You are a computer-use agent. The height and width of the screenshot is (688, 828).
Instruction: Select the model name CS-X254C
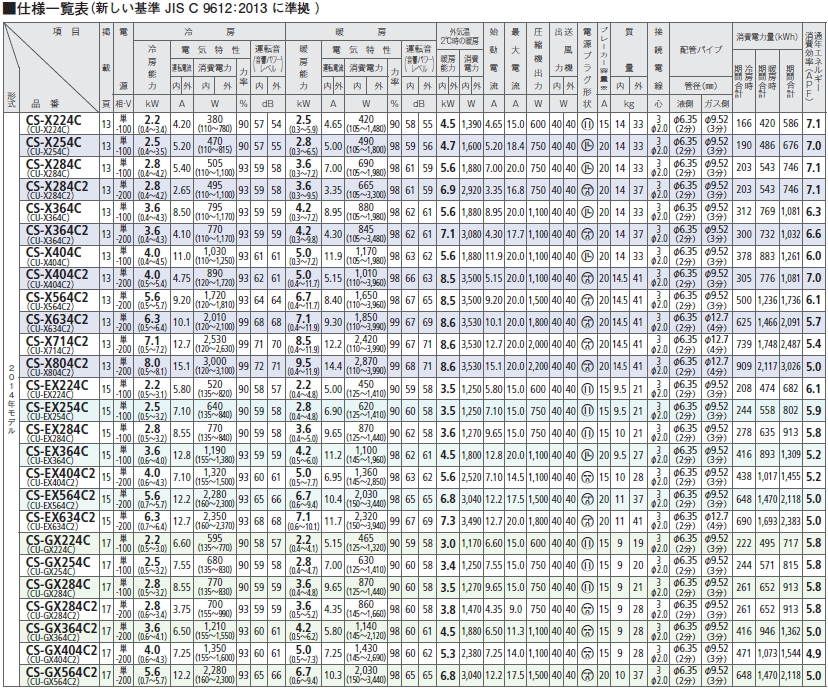tap(54, 143)
